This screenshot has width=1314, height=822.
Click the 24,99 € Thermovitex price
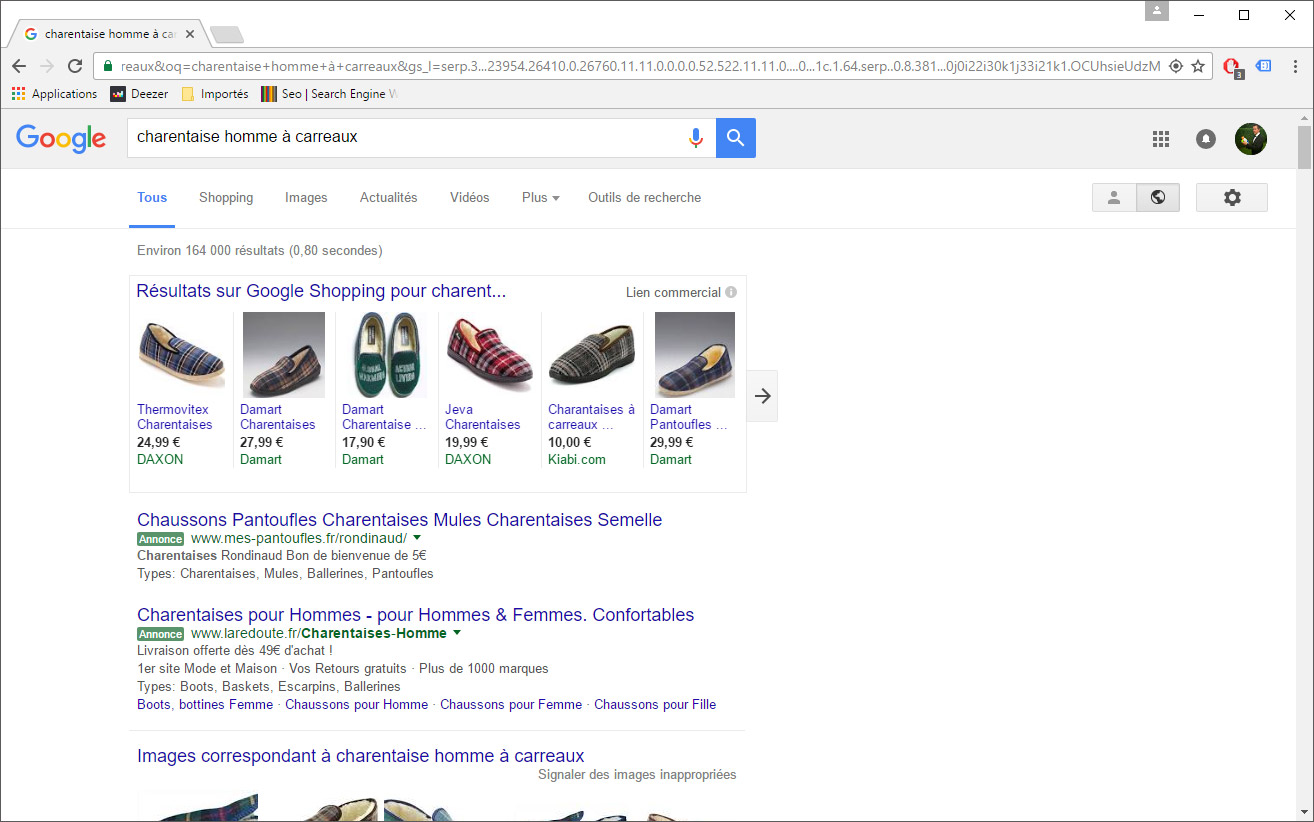click(x=159, y=443)
